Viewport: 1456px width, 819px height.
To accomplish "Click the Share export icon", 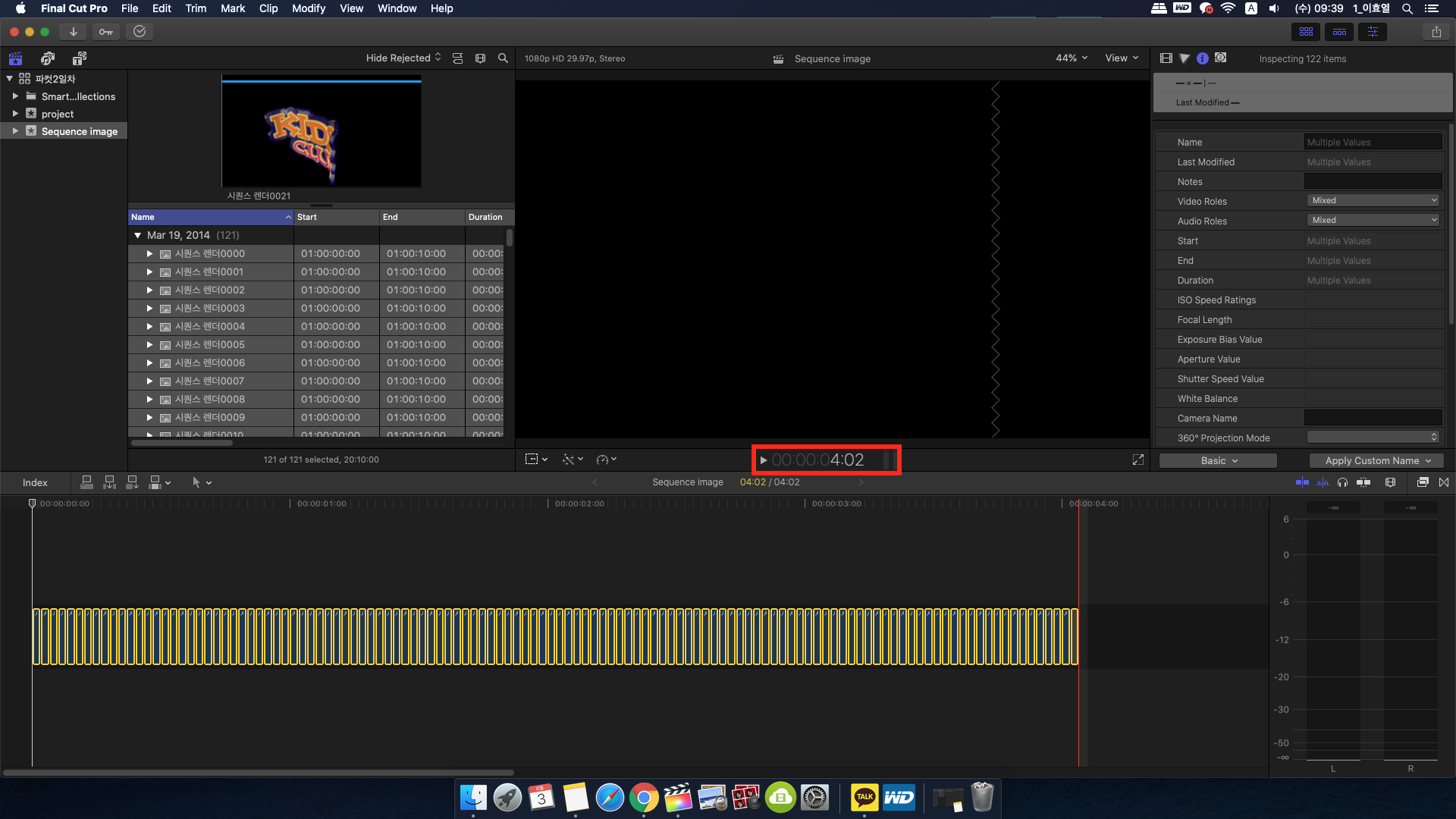I will pos(1436,32).
